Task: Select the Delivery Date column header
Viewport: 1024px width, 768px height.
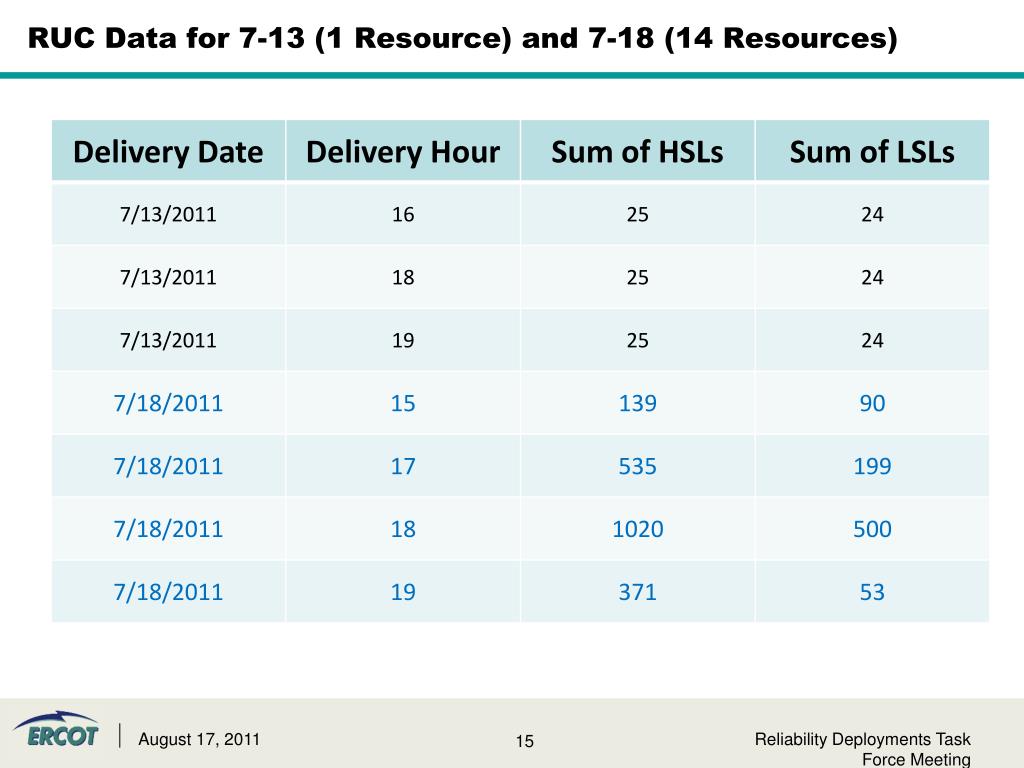Action: coord(168,151)
